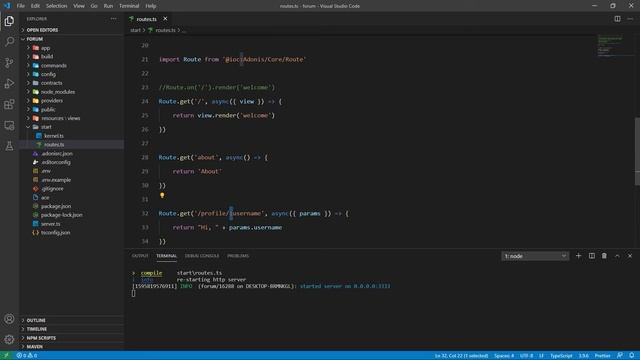Viewport: 640px width, 360px height.
Task: Expand the config folder
Action: click(x=48, y=74)
